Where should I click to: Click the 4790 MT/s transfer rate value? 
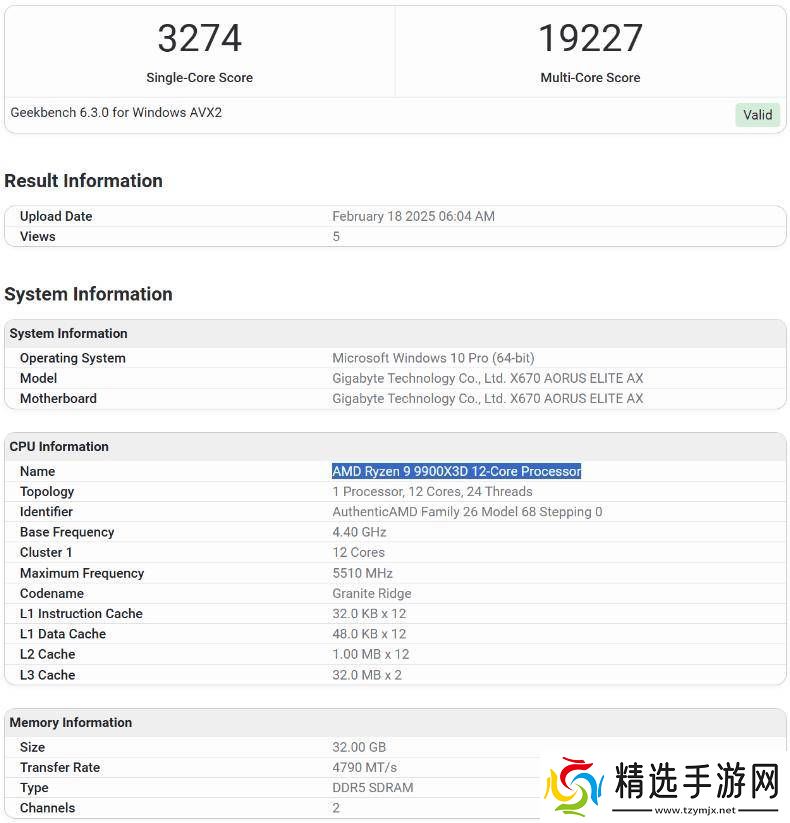click(x=364, y=767)
